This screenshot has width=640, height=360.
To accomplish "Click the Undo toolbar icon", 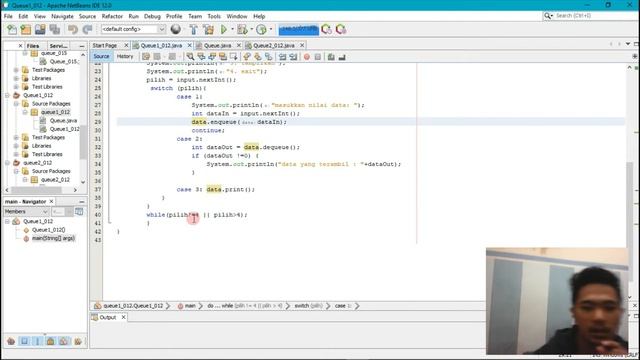I will pyautogui.click(x=73, y=29).
